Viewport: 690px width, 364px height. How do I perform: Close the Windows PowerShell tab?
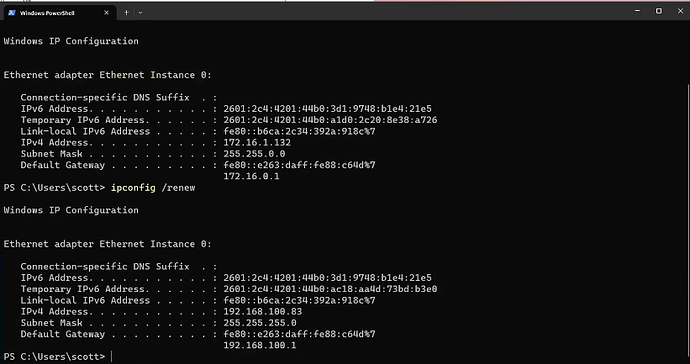click(x=106, y=13)
